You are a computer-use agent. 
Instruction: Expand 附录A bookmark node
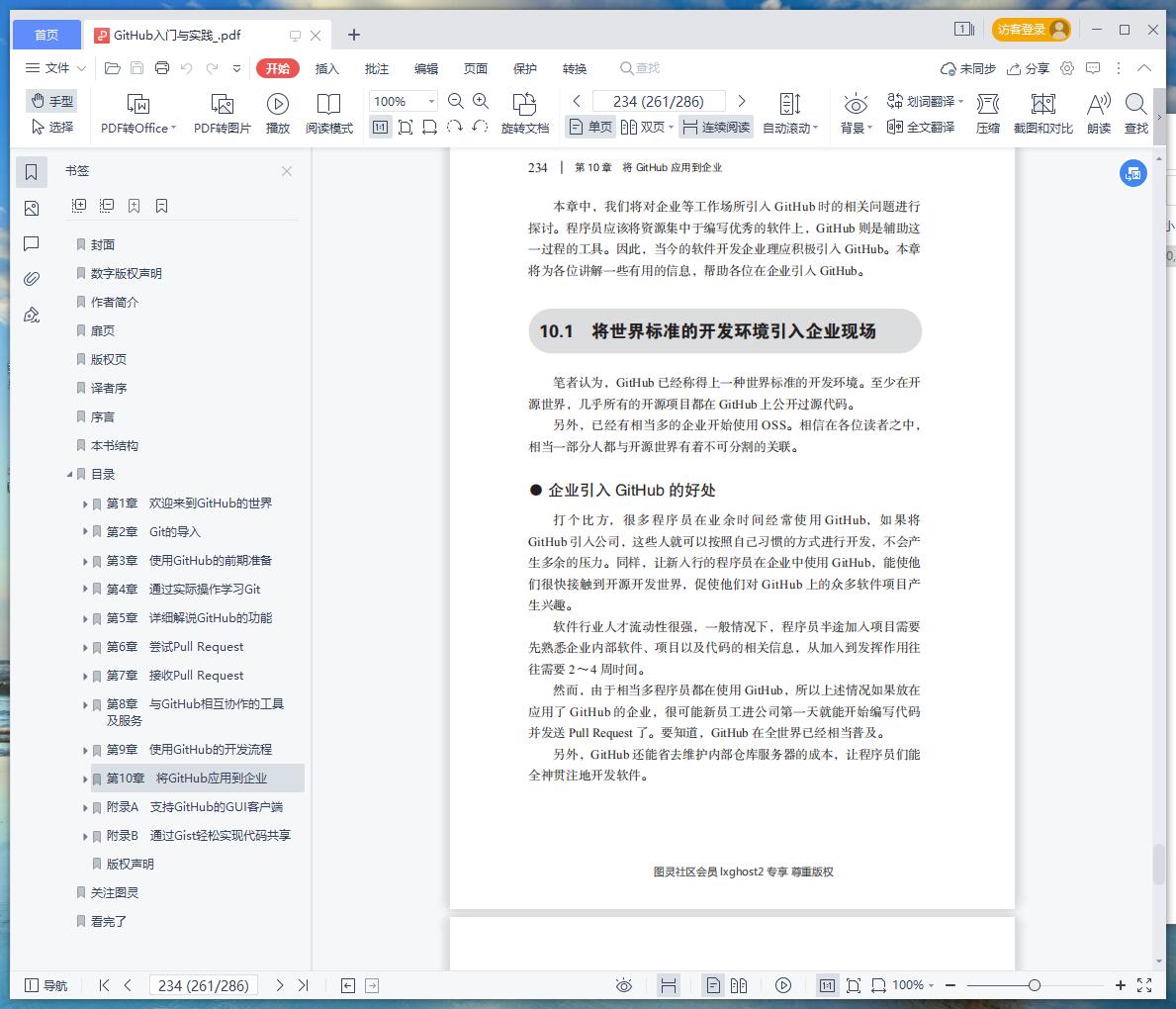(x=85, y=808)
